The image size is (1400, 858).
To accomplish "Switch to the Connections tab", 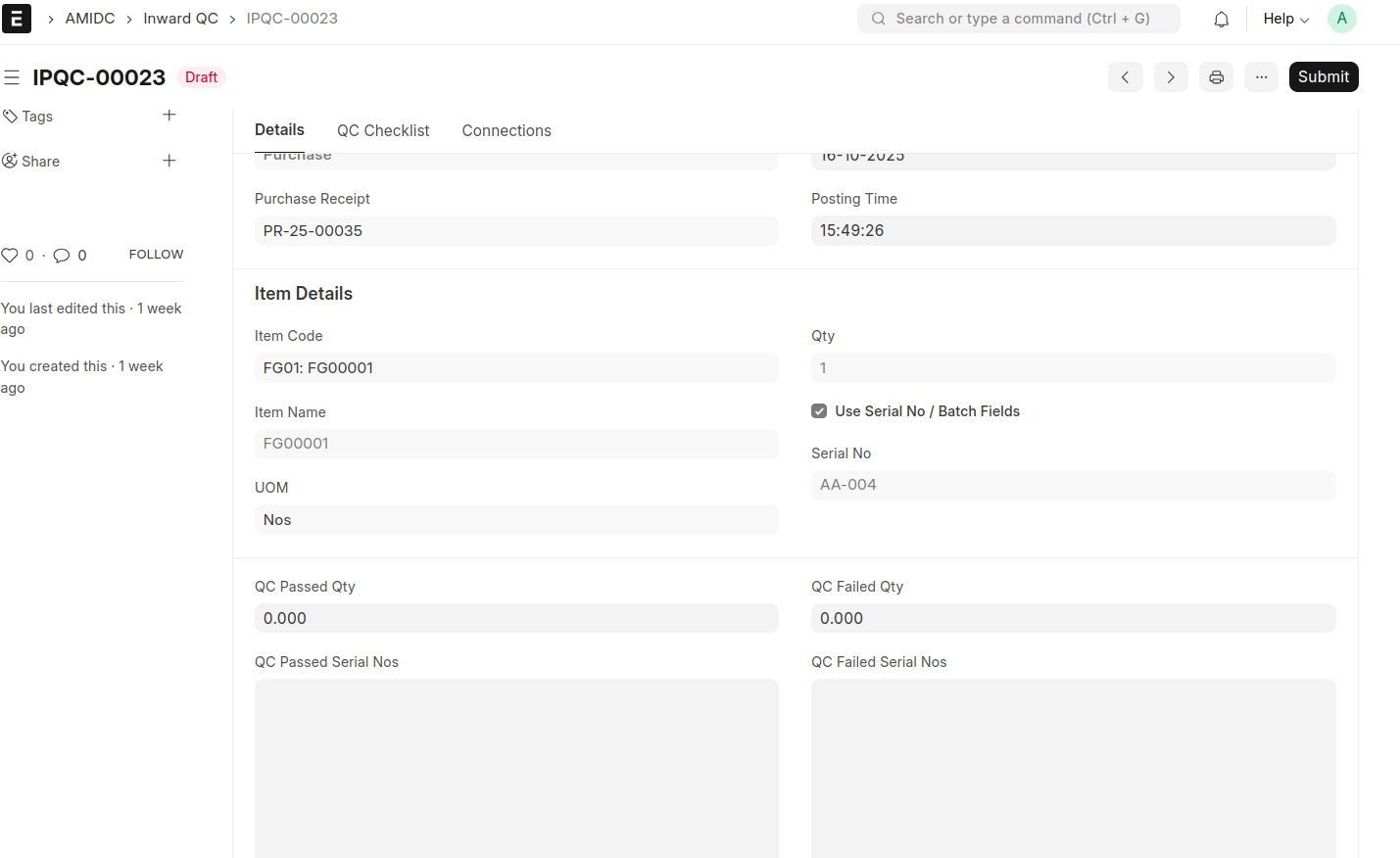I will coord(507,130).
